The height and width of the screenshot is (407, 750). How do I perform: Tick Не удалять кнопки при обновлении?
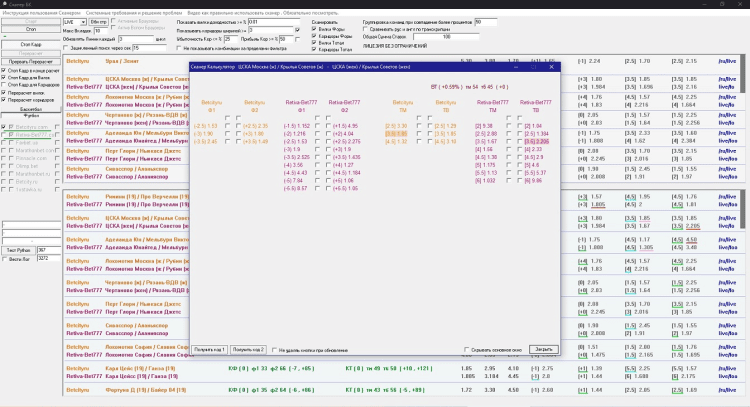[274, 350]
